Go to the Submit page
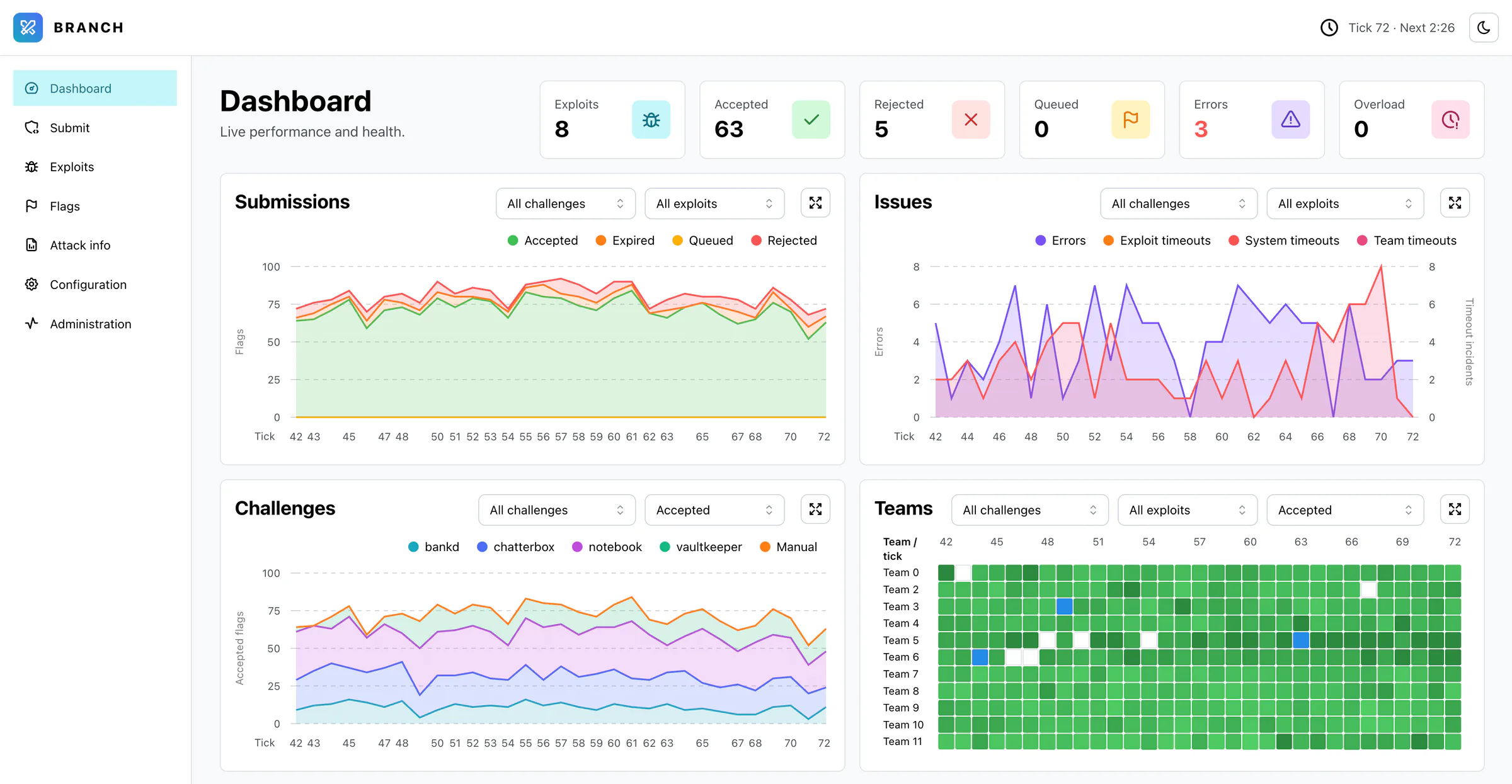Image resolution: width=1512 pixels, height=784 pixels. tap(95, 128)
